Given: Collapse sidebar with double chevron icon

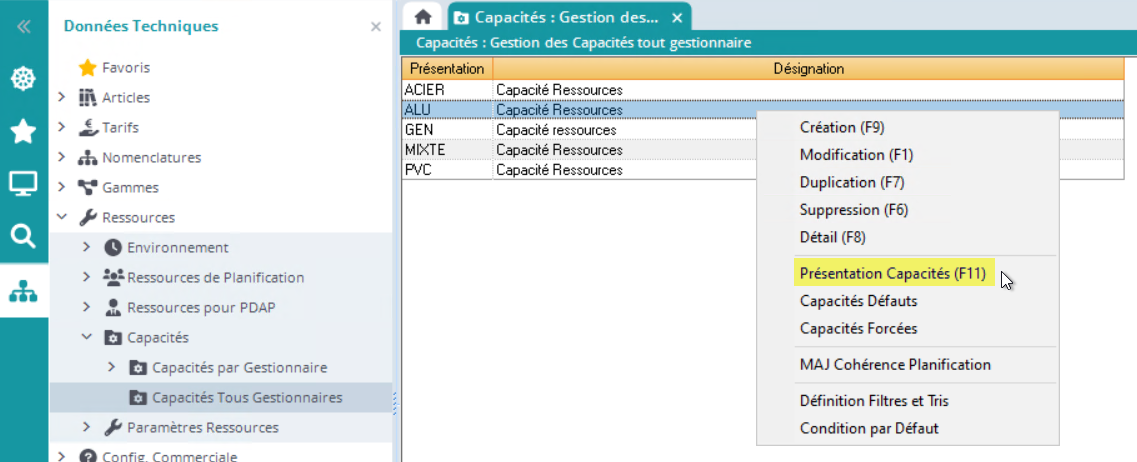Looking at the screenshot, I should coord(23,27).
